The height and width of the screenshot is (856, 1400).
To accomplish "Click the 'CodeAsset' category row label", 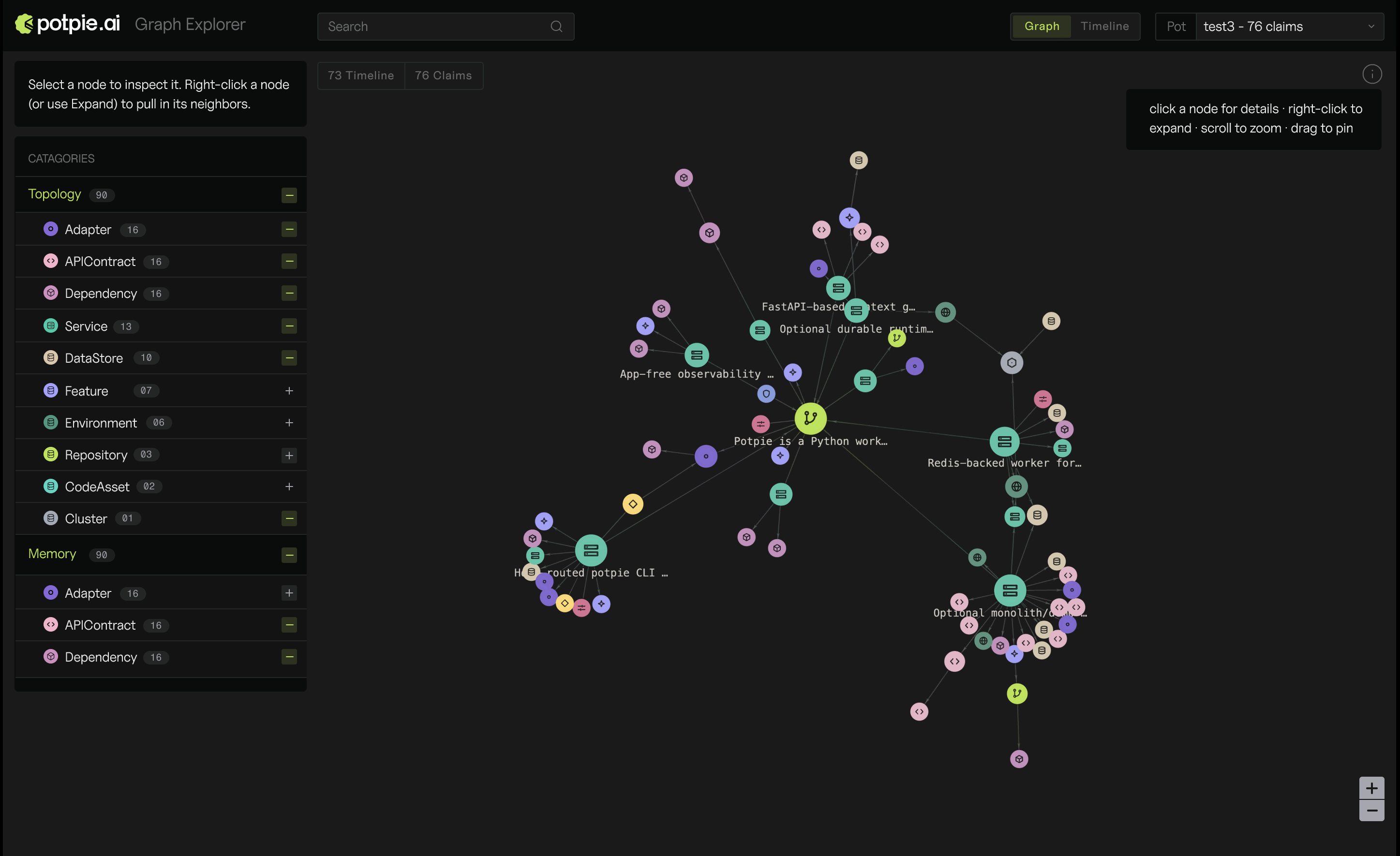I will click(x=97, y=487).
